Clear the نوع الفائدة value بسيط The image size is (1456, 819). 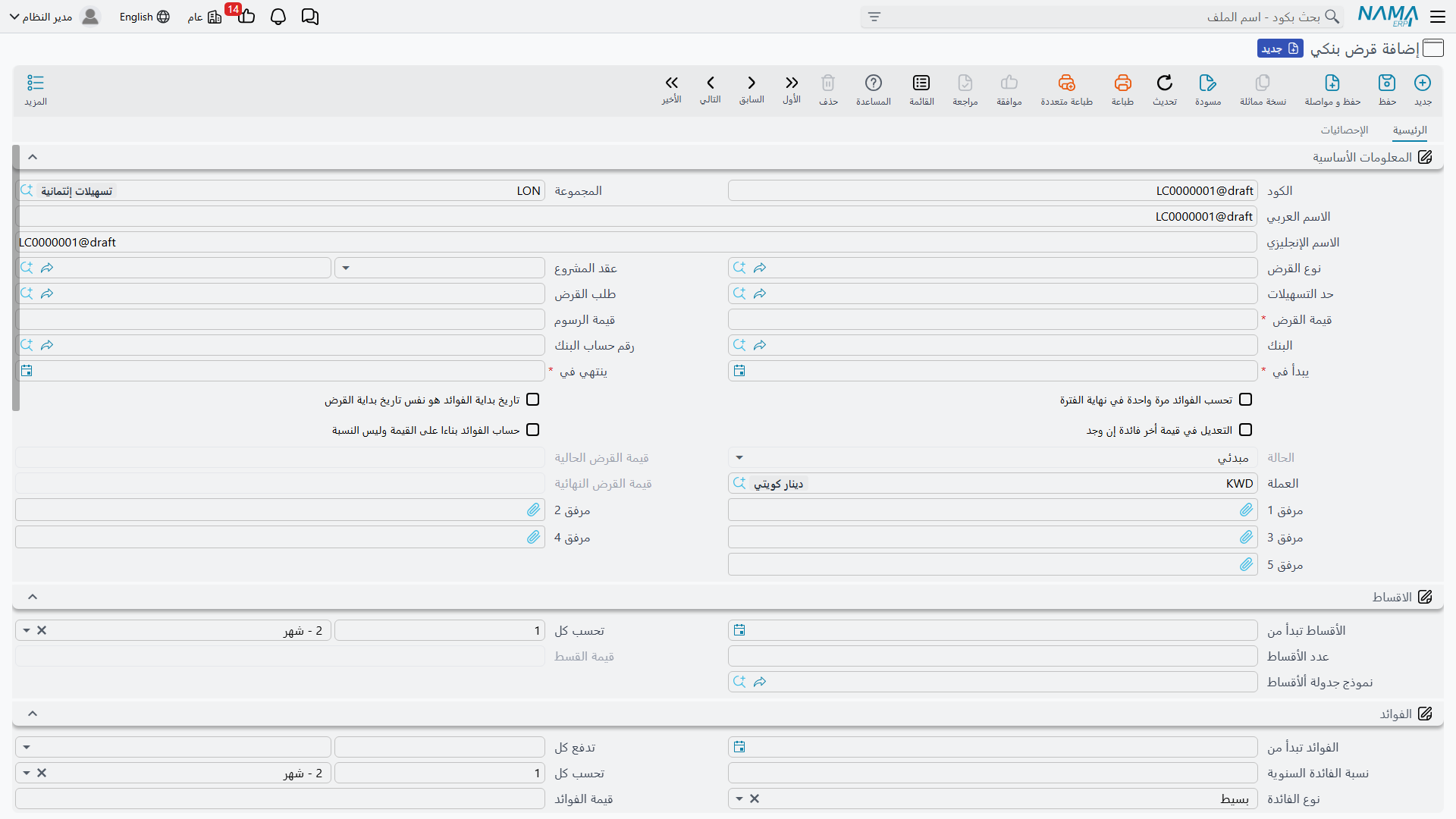click(x=755, y=799)
